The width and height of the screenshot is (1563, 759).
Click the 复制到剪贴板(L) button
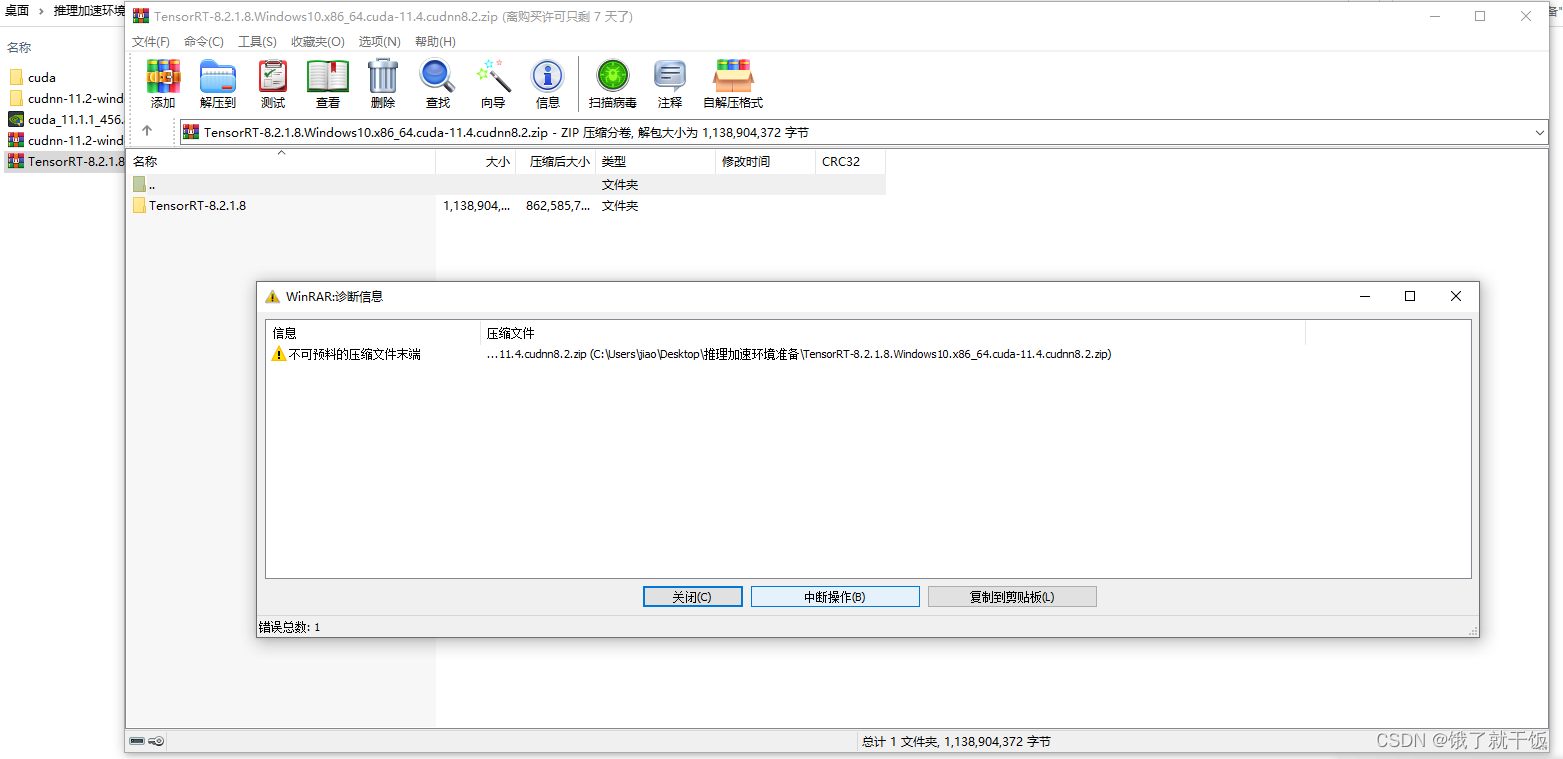(x=1012, y=597)
